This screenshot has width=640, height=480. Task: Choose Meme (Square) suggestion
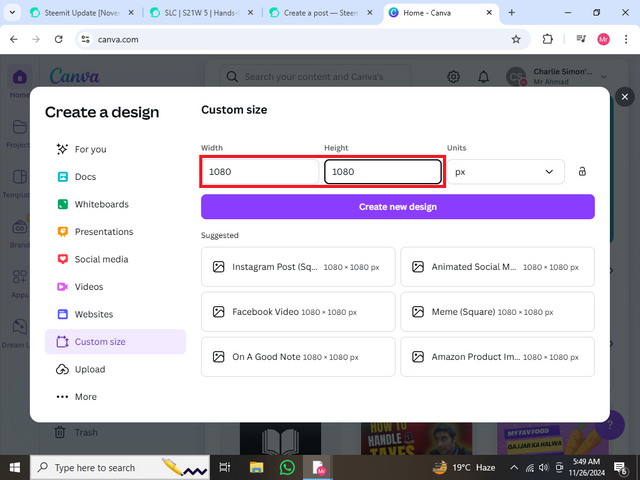pos(498,312)
